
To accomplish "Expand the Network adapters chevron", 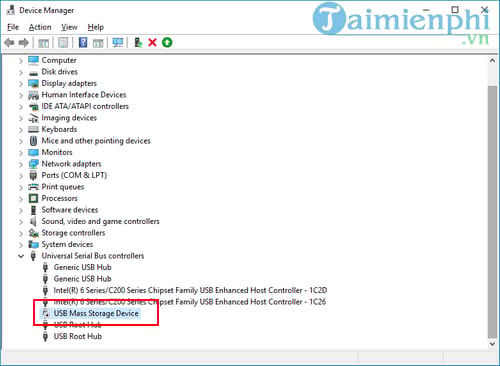I will pyautogui.click(x=21, y=165).
